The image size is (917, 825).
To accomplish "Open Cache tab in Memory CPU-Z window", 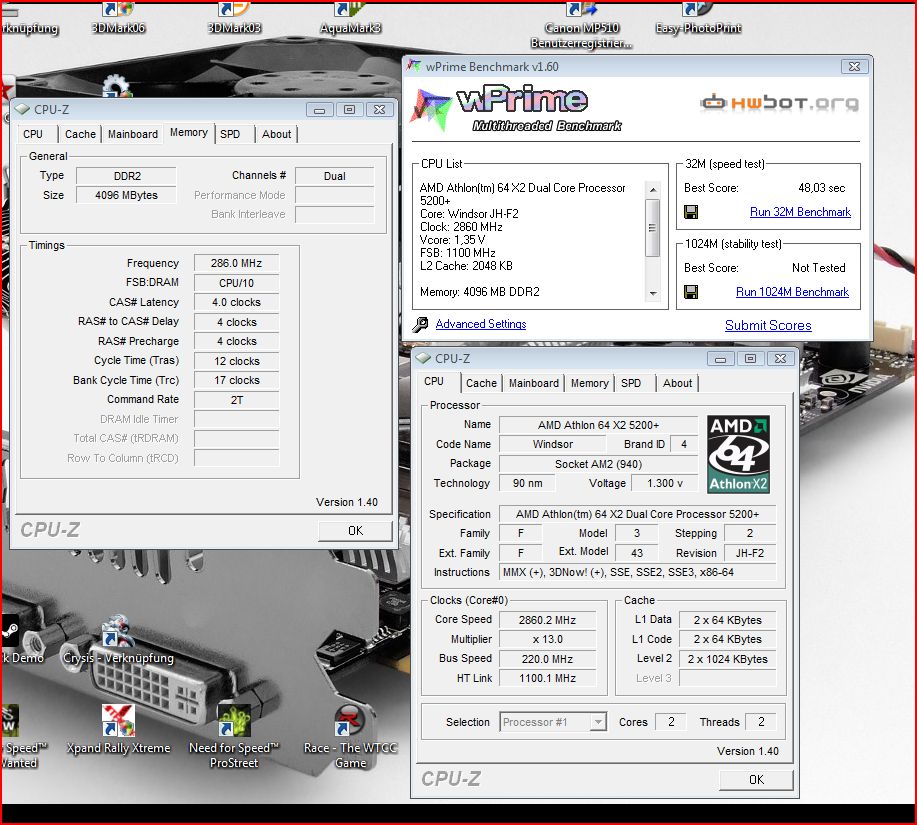I will (x=80, y=134).
